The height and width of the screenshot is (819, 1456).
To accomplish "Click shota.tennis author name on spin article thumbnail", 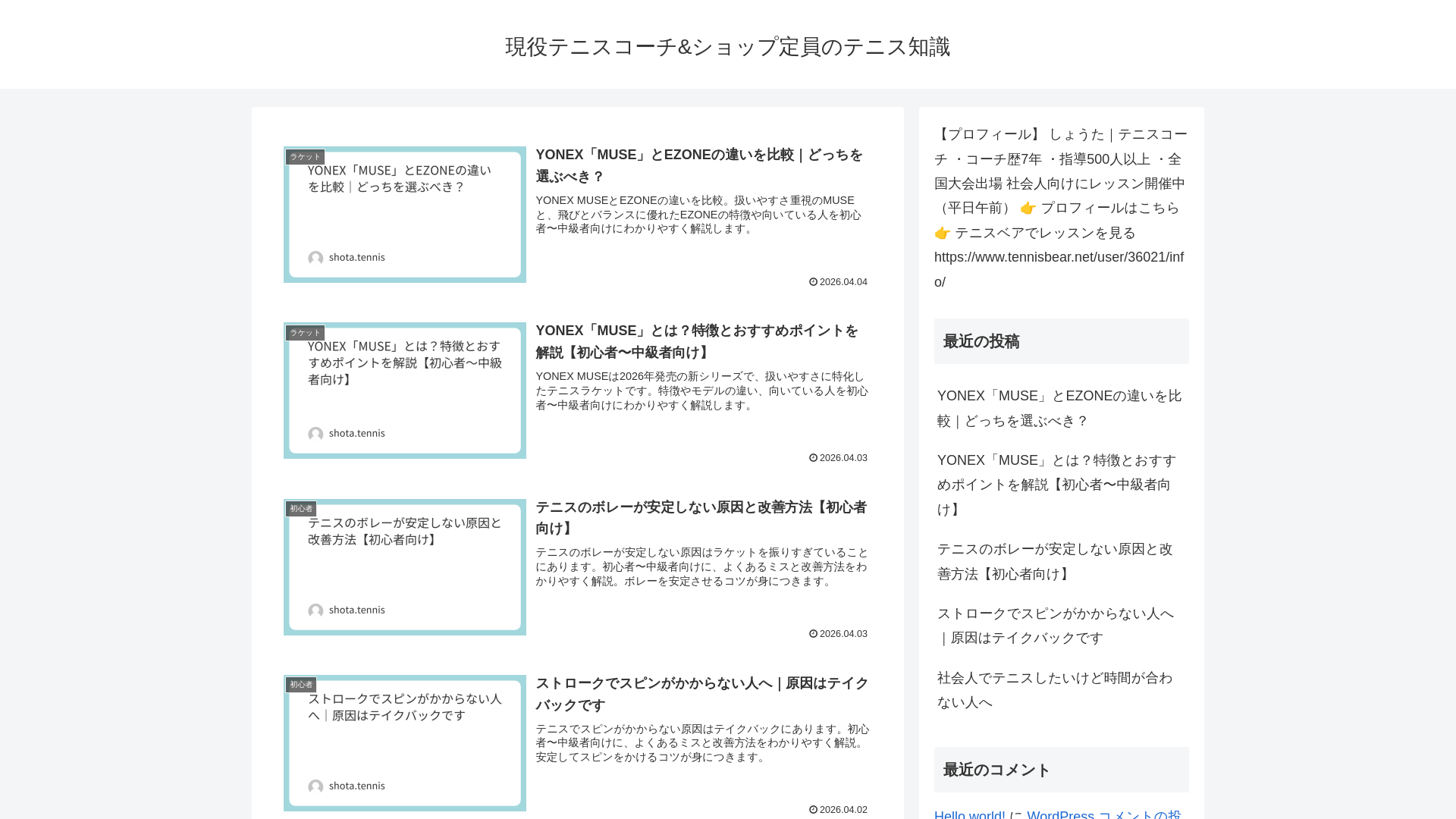I will click(x=356, y=786).
